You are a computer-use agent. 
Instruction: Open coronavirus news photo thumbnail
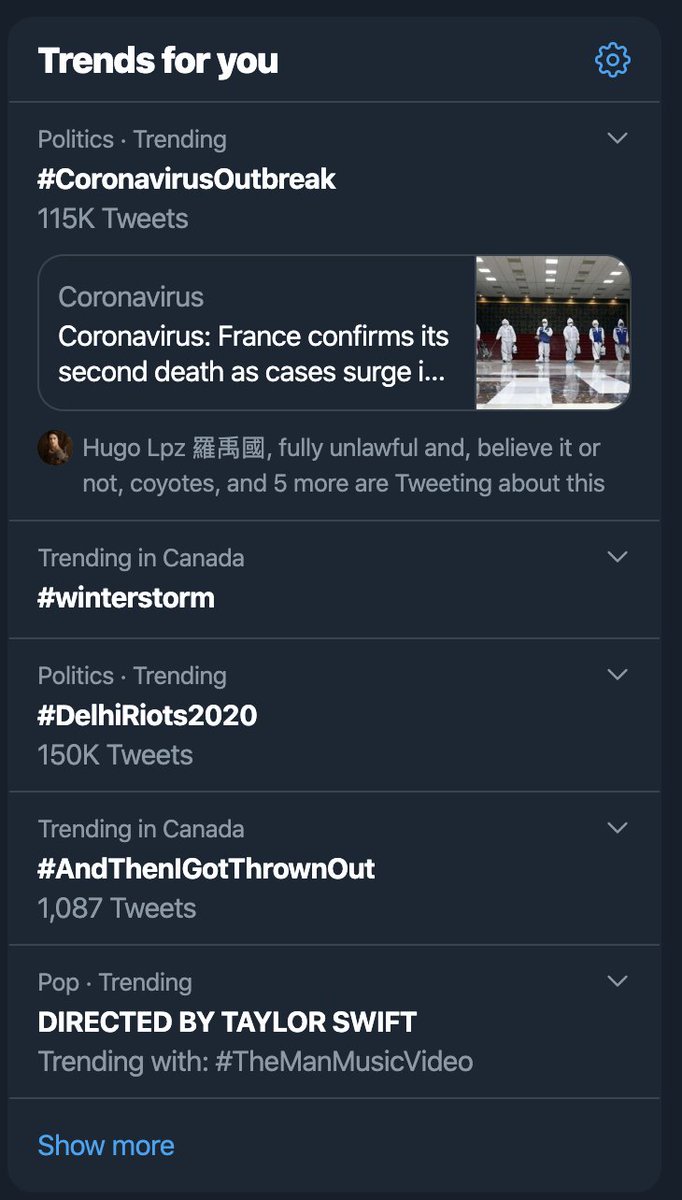[553, 333]
